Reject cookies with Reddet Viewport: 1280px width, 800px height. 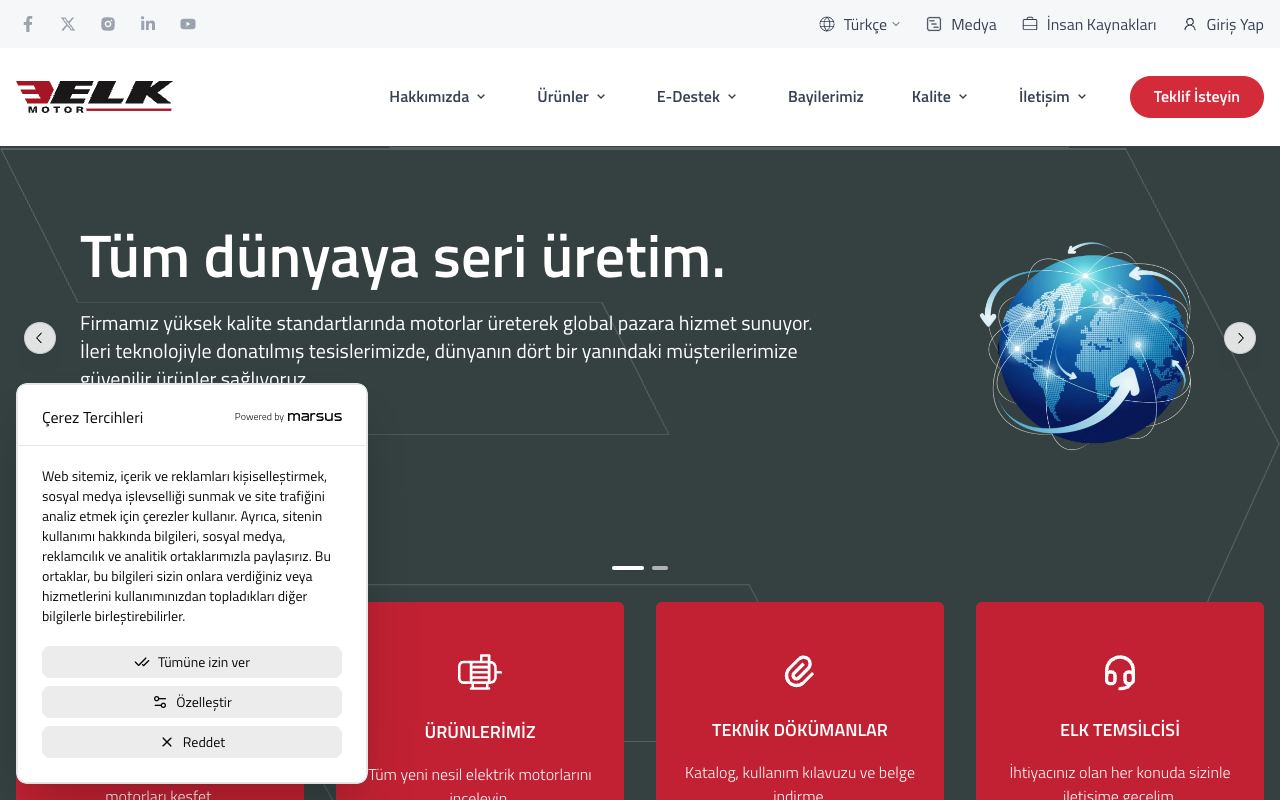(x=192, y=742)
